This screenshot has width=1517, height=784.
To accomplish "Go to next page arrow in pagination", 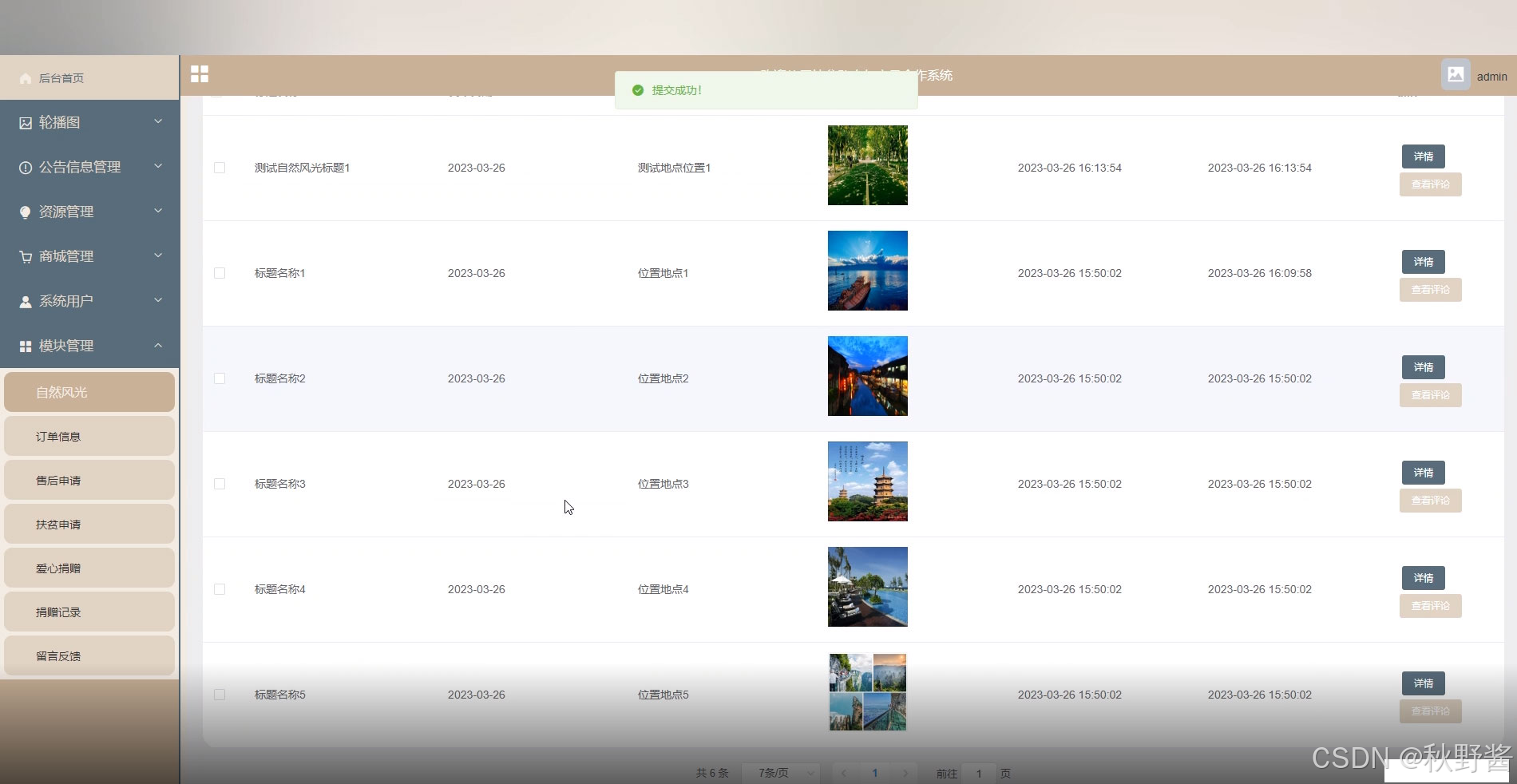I will (x=905, y=773).
